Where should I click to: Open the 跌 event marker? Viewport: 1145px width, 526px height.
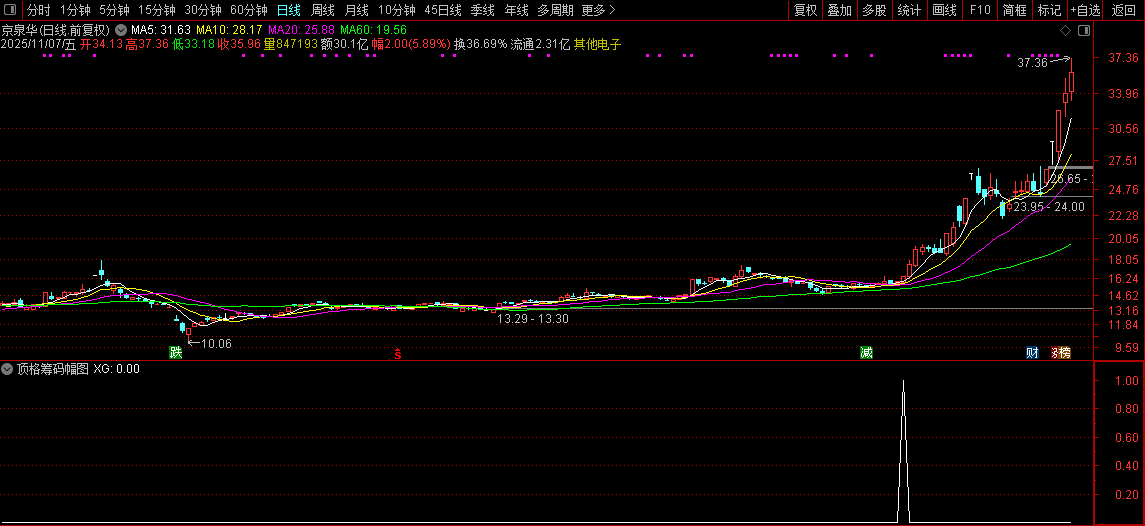[x=175, y=353]
